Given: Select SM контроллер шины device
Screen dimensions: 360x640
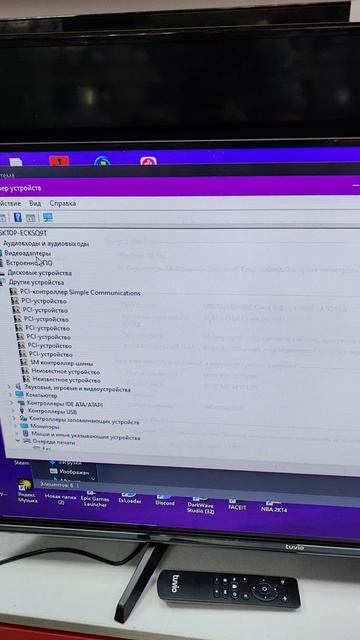Looking at the screenshot, I should [62, 363].
